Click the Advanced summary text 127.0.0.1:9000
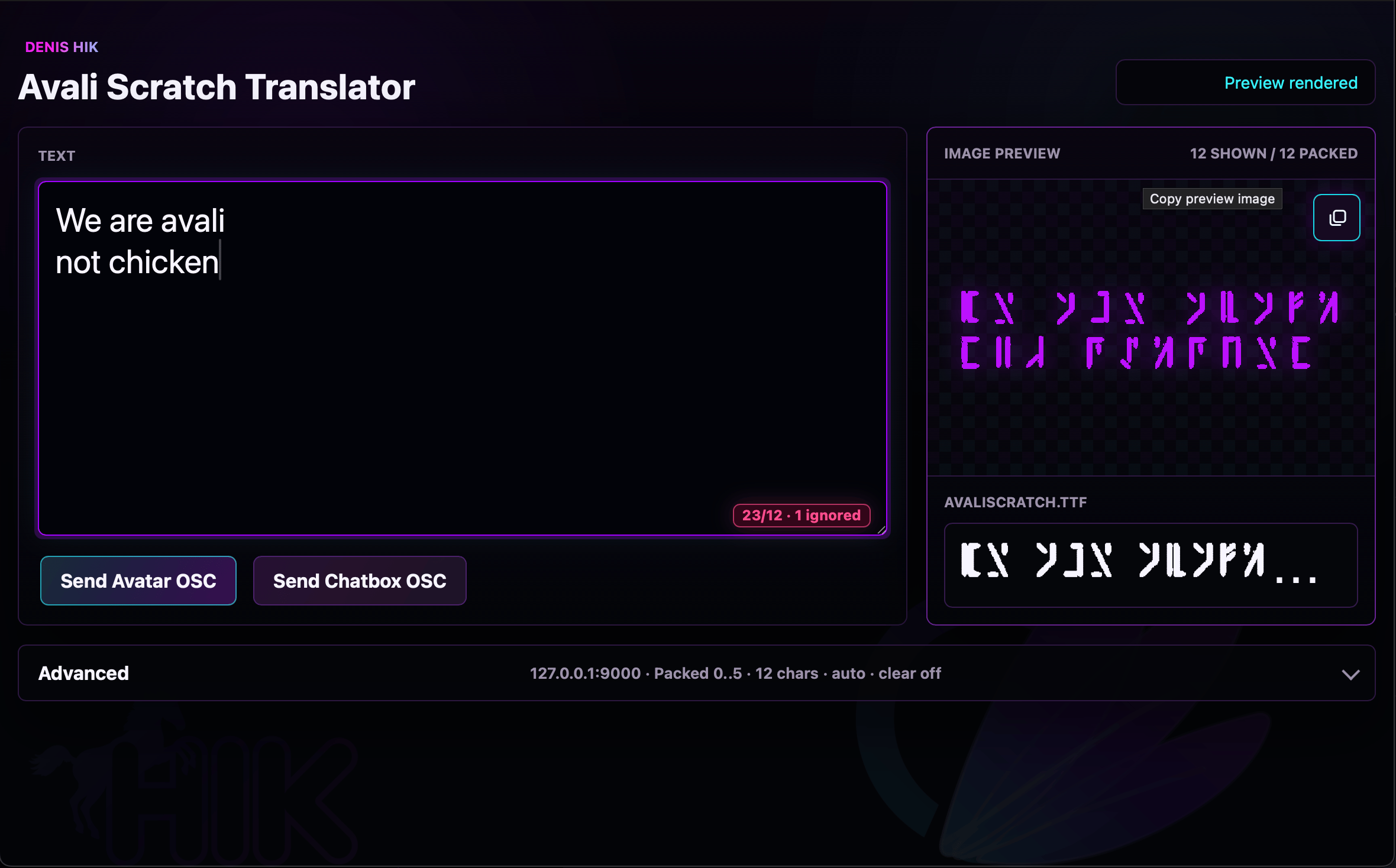The image size is (1396, 868). click(x=585, y=673)
